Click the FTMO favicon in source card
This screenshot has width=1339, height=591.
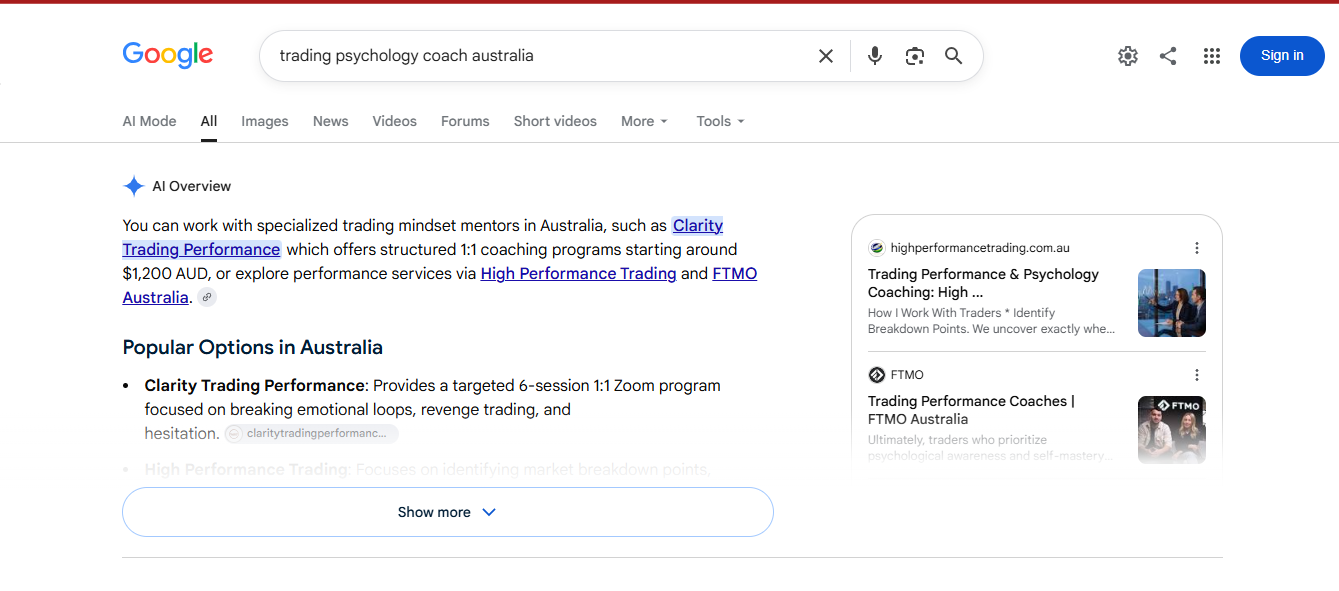coord(877,375)
